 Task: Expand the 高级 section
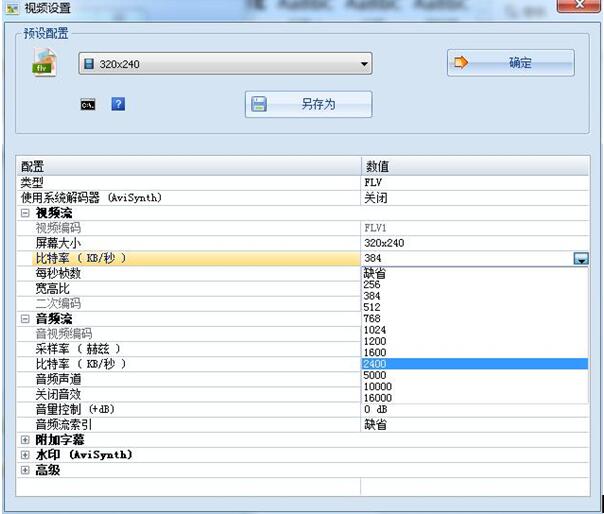pos(25,469)
